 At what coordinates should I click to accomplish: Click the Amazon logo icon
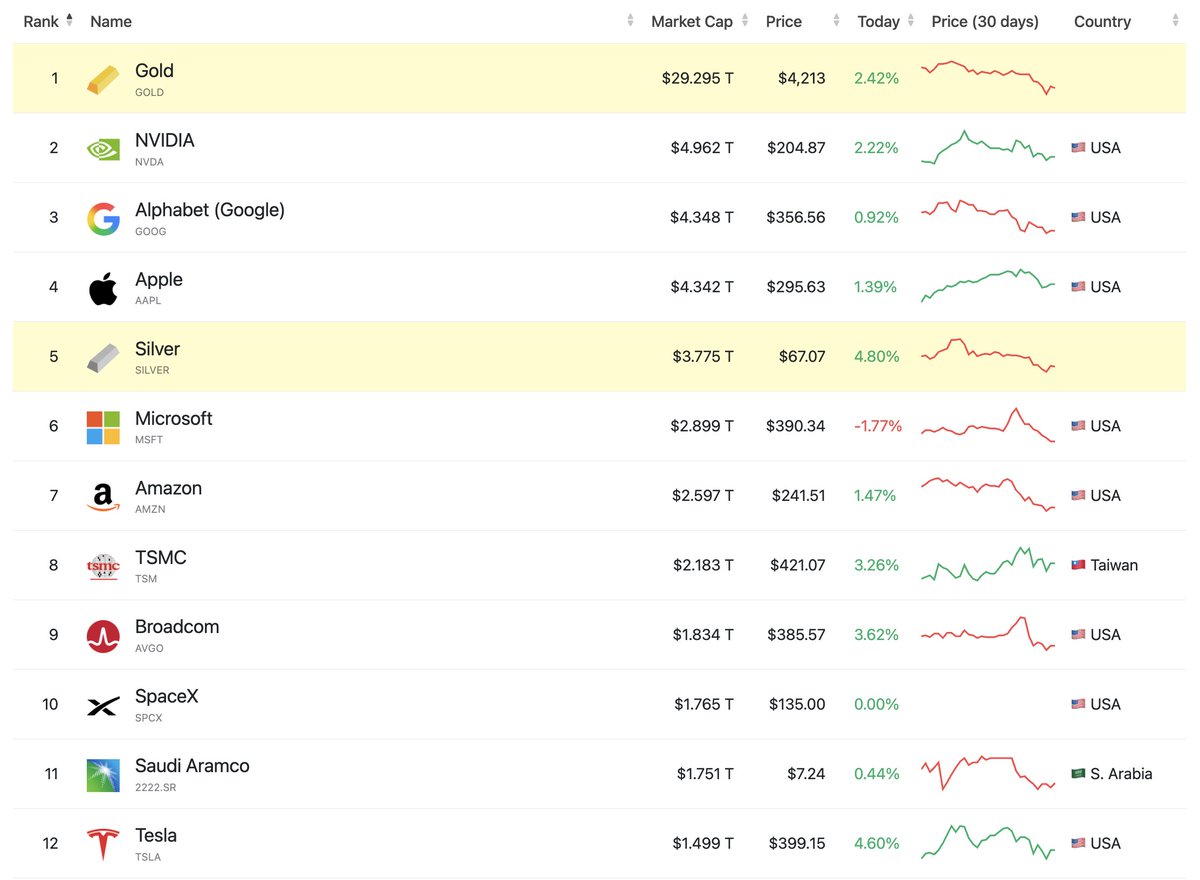[x=103, y=497]
